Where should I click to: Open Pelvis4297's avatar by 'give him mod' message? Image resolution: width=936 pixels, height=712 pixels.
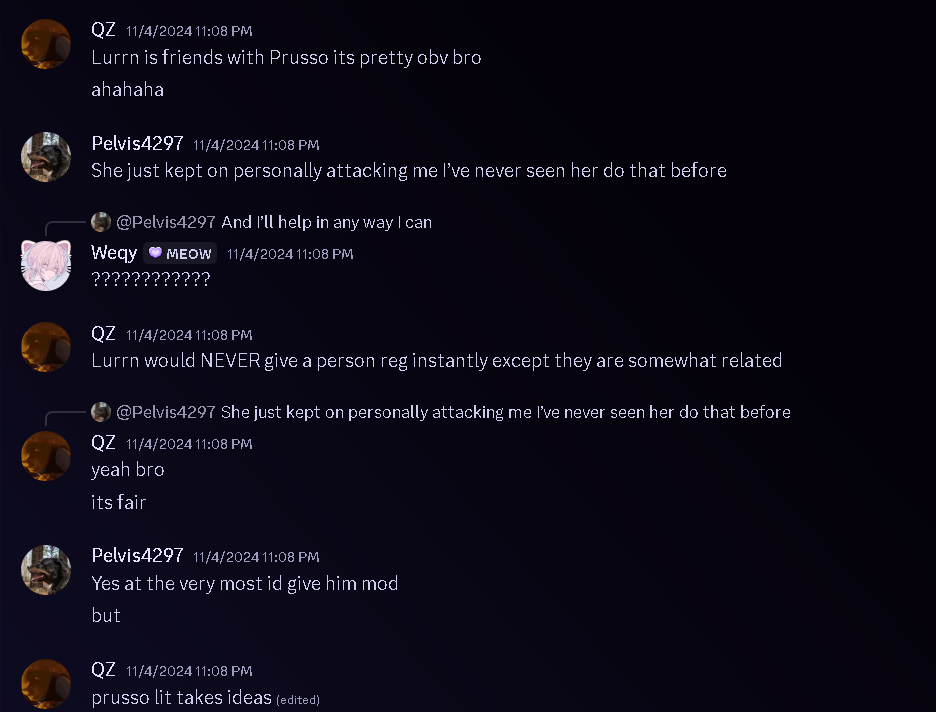tap(46, 569)
